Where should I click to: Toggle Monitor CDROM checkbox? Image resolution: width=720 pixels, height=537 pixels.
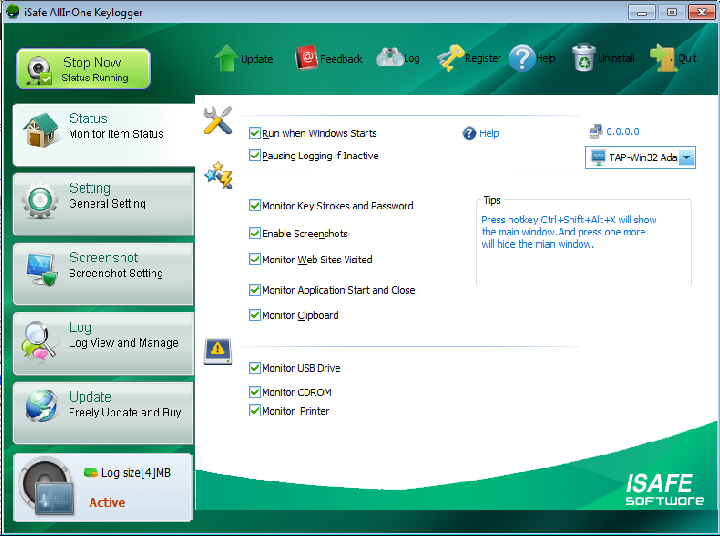[254, 392]
